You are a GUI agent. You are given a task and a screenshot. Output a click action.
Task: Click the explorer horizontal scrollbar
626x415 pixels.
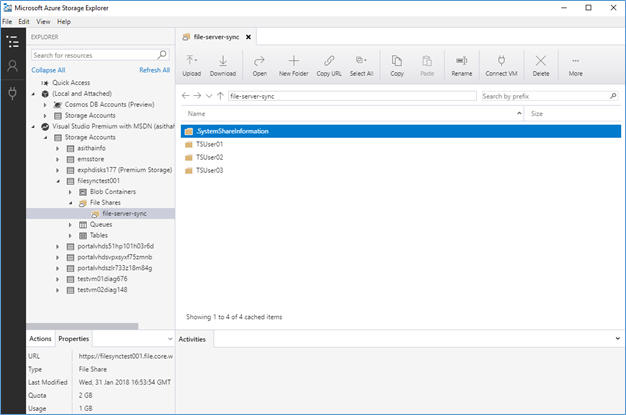[x=82, y=326]
